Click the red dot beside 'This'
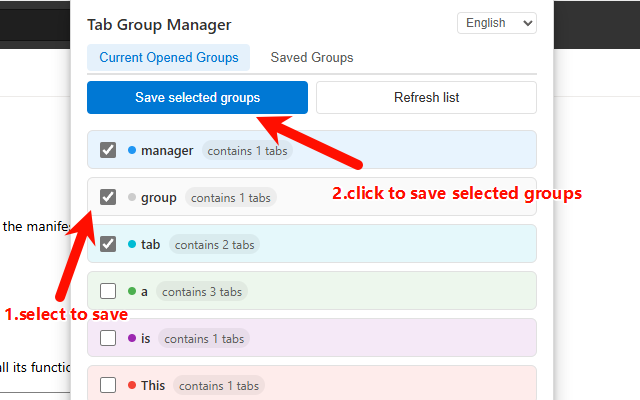 tap(132, 385)
